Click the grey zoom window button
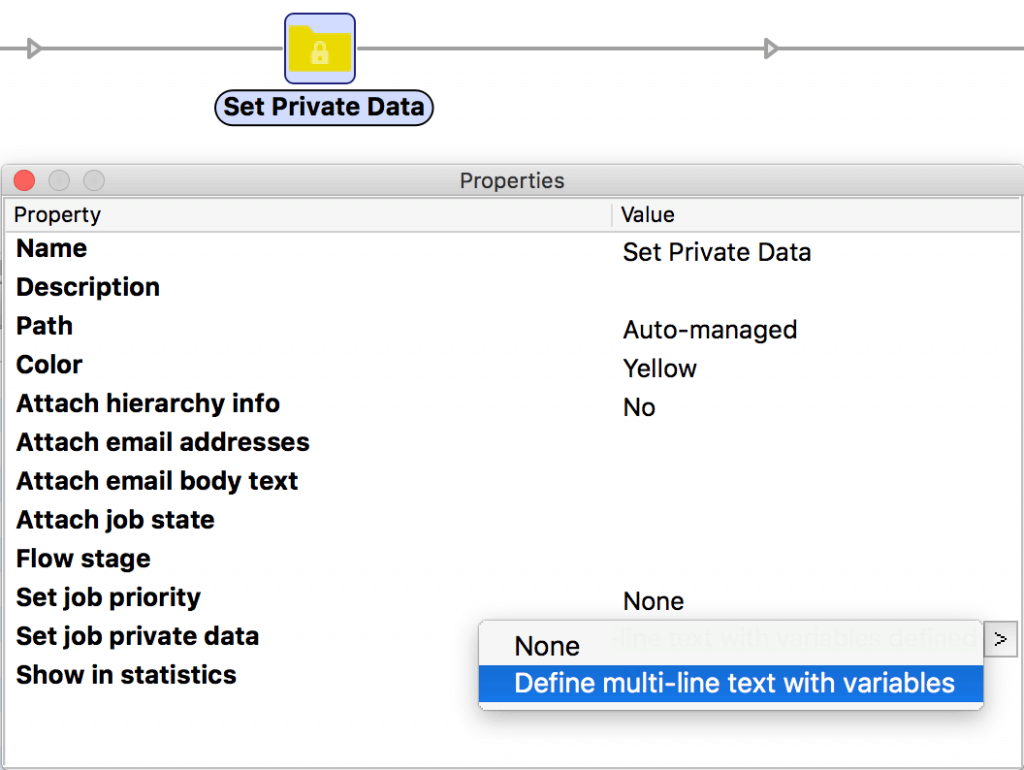Screen dimensions: 1024x770 coord(93,181)
